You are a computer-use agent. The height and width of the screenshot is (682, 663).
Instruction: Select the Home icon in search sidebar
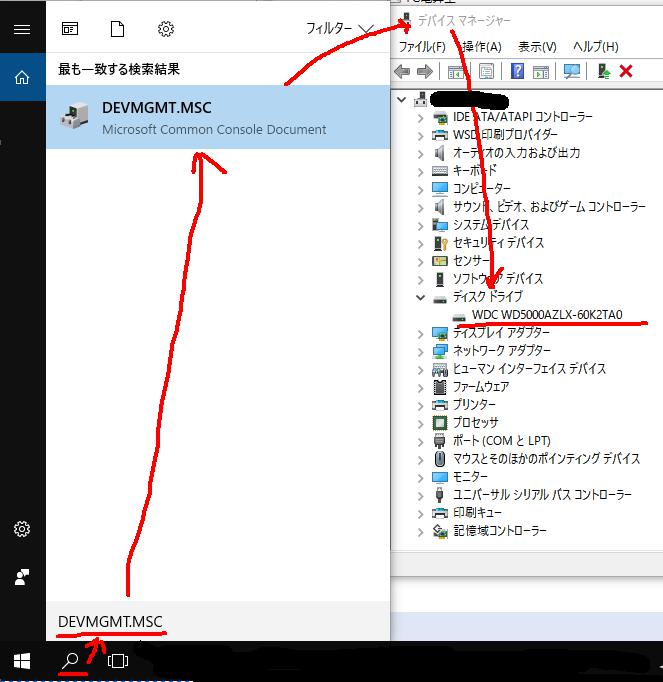(22, 77)
